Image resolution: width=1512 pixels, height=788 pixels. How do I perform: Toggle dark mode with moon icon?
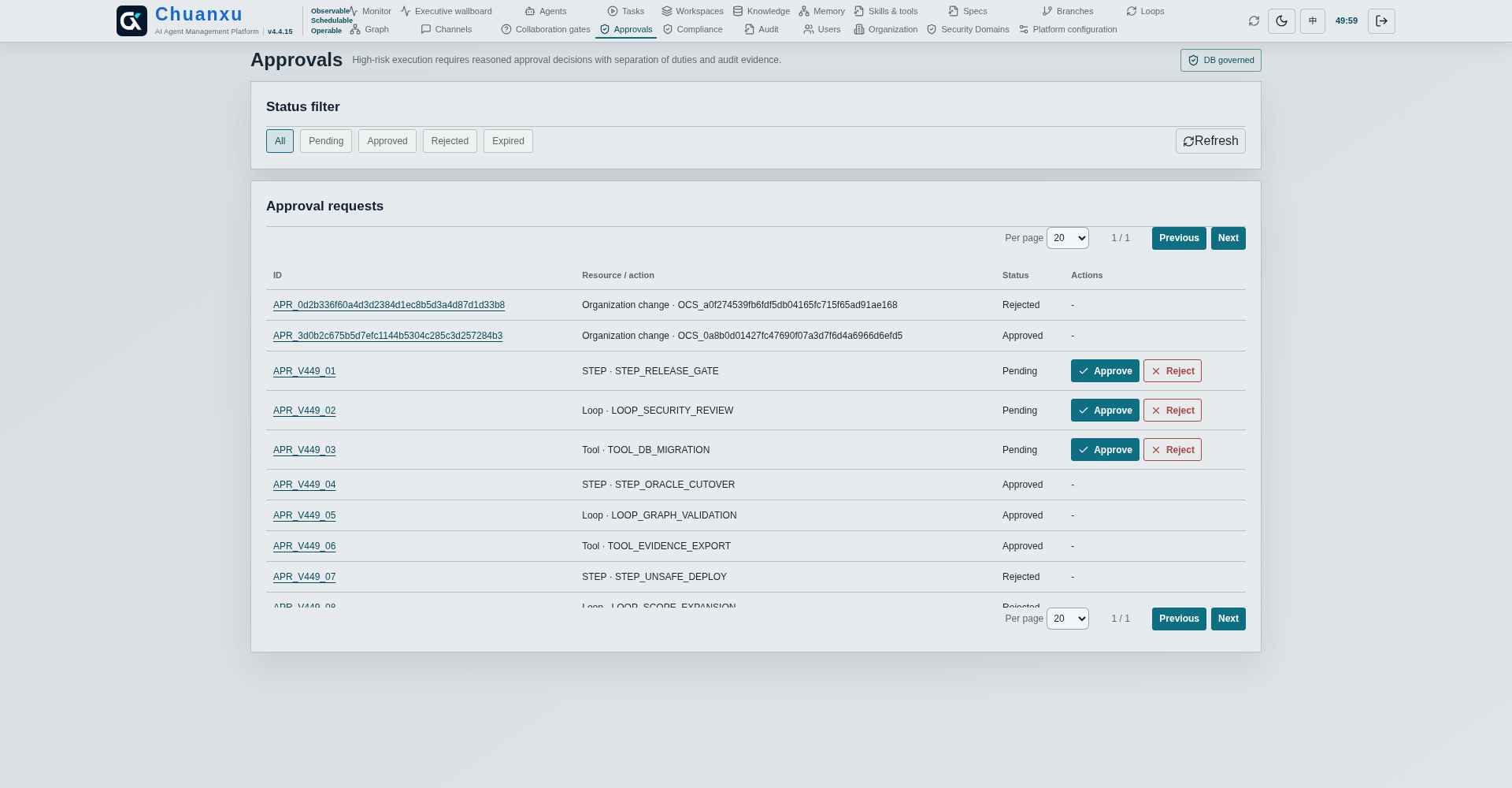[x=1281, y=21]
